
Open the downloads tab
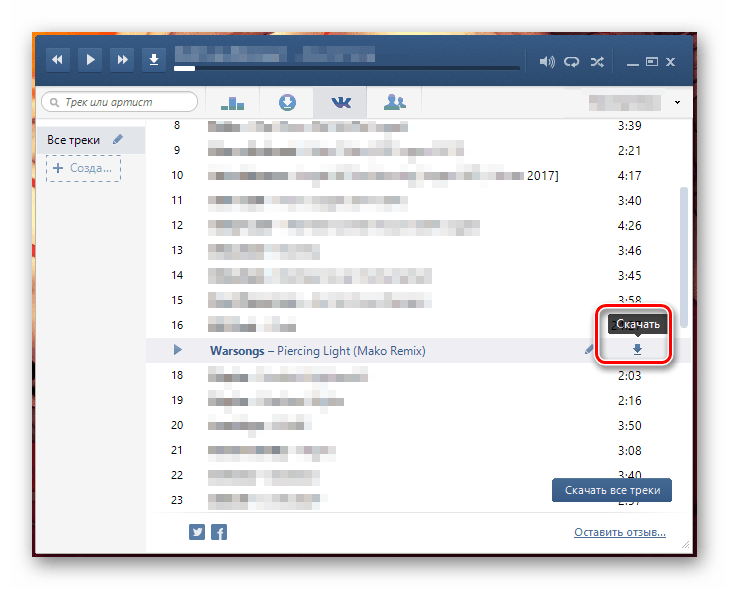point(287,102)
